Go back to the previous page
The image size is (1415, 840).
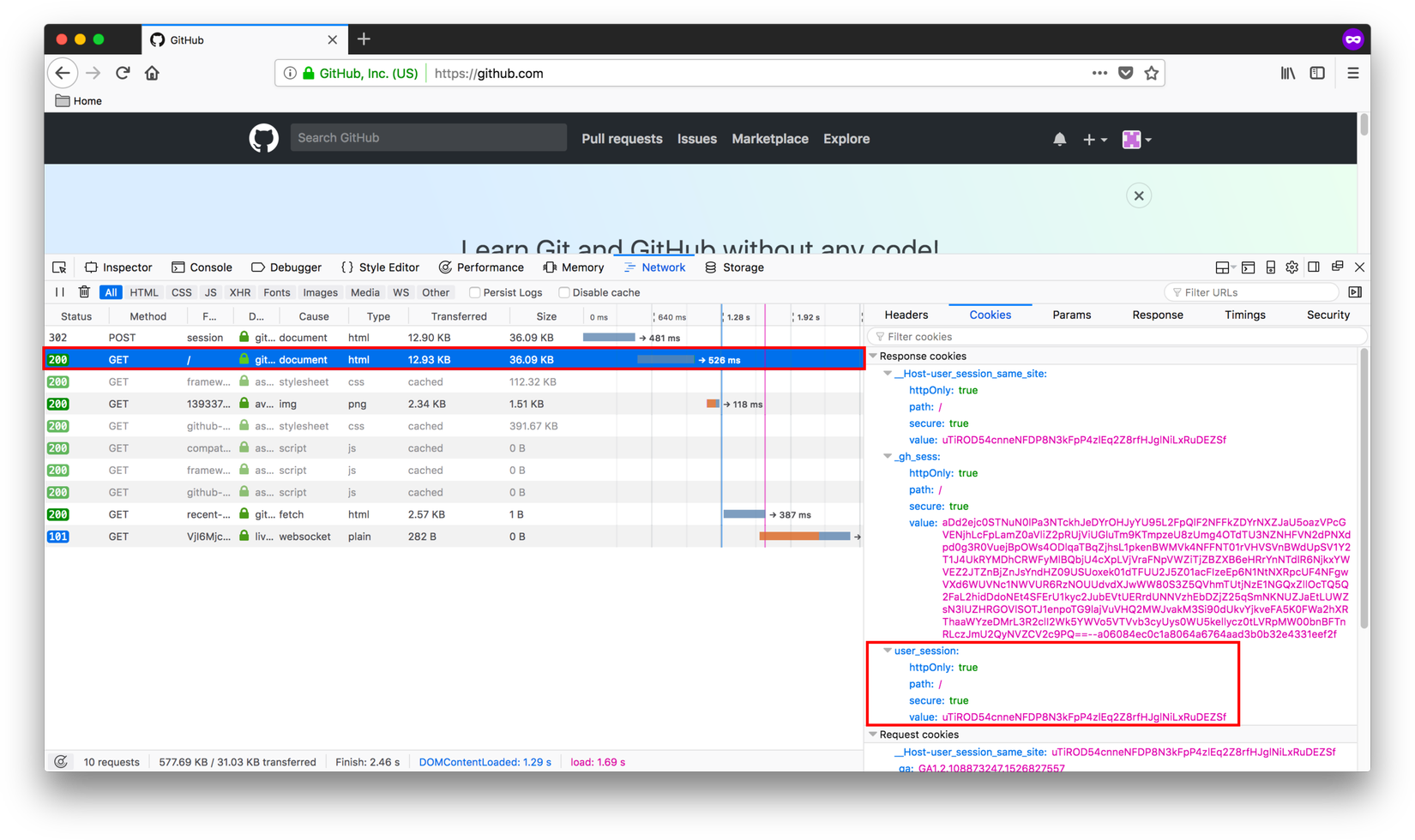point(63,74)
